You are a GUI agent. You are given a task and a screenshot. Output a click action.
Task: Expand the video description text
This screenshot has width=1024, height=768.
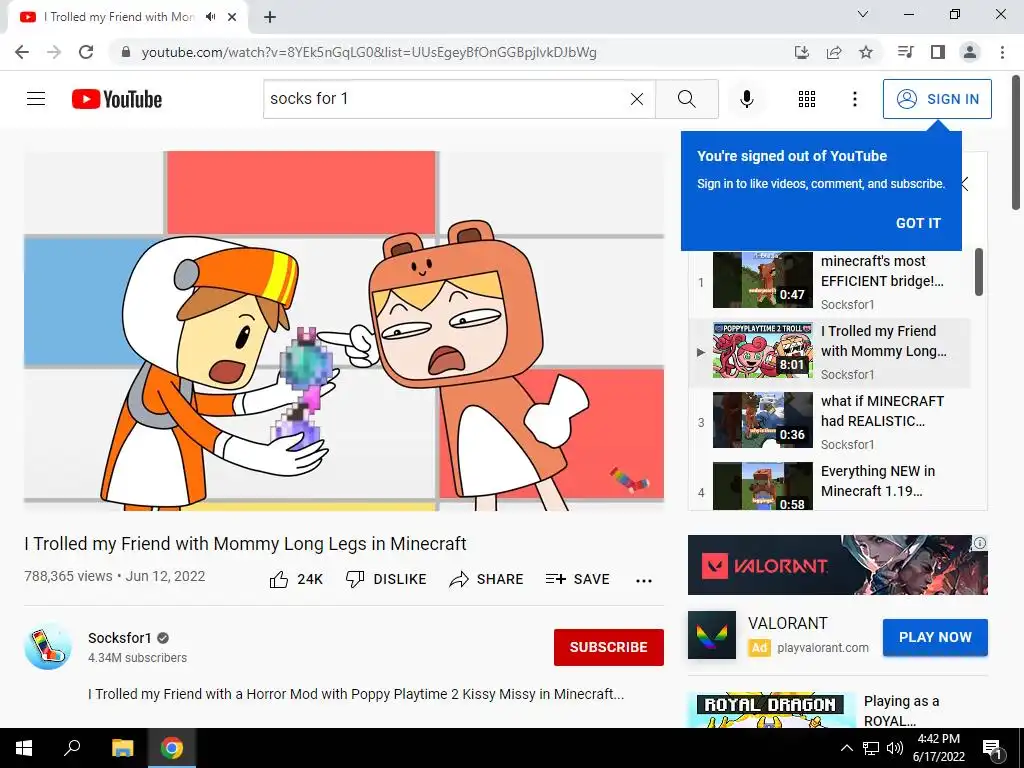[356, 694]
